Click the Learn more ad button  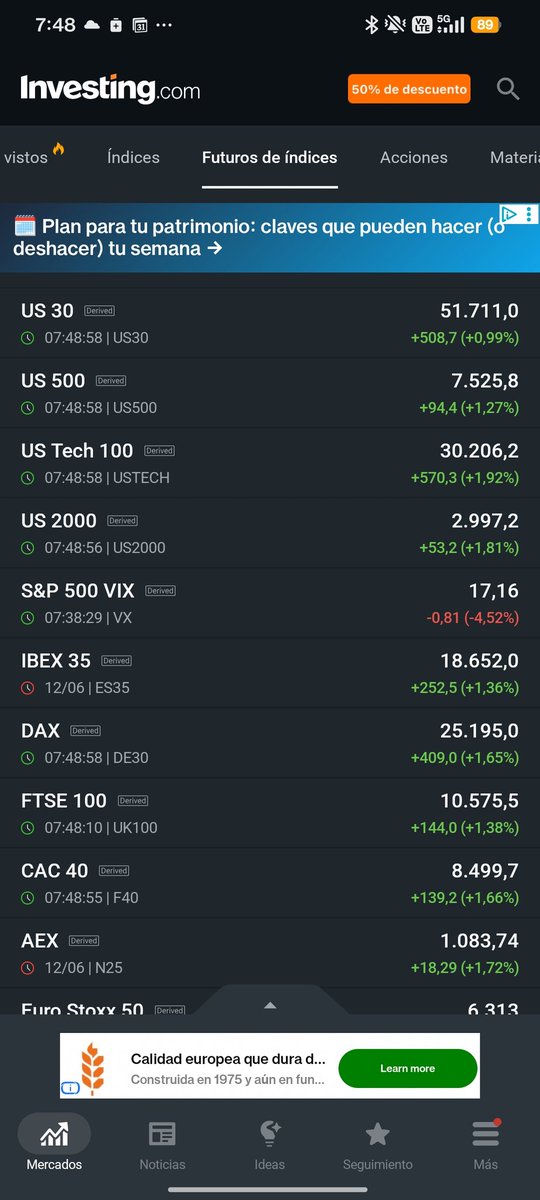click(x=408, y=1068)
